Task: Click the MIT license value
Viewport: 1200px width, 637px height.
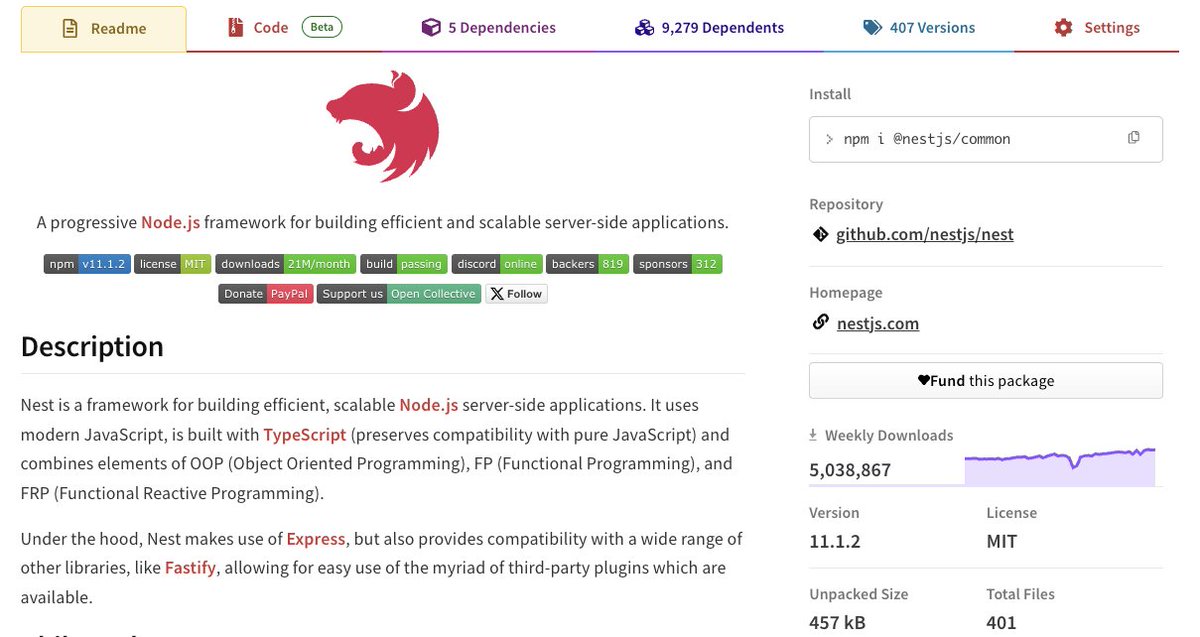Action: [1001, 542]
